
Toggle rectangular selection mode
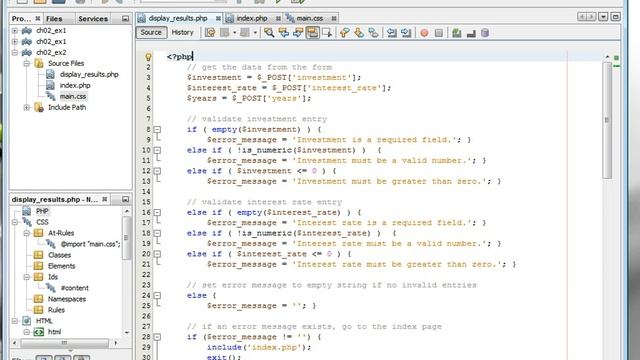(327, 33)
